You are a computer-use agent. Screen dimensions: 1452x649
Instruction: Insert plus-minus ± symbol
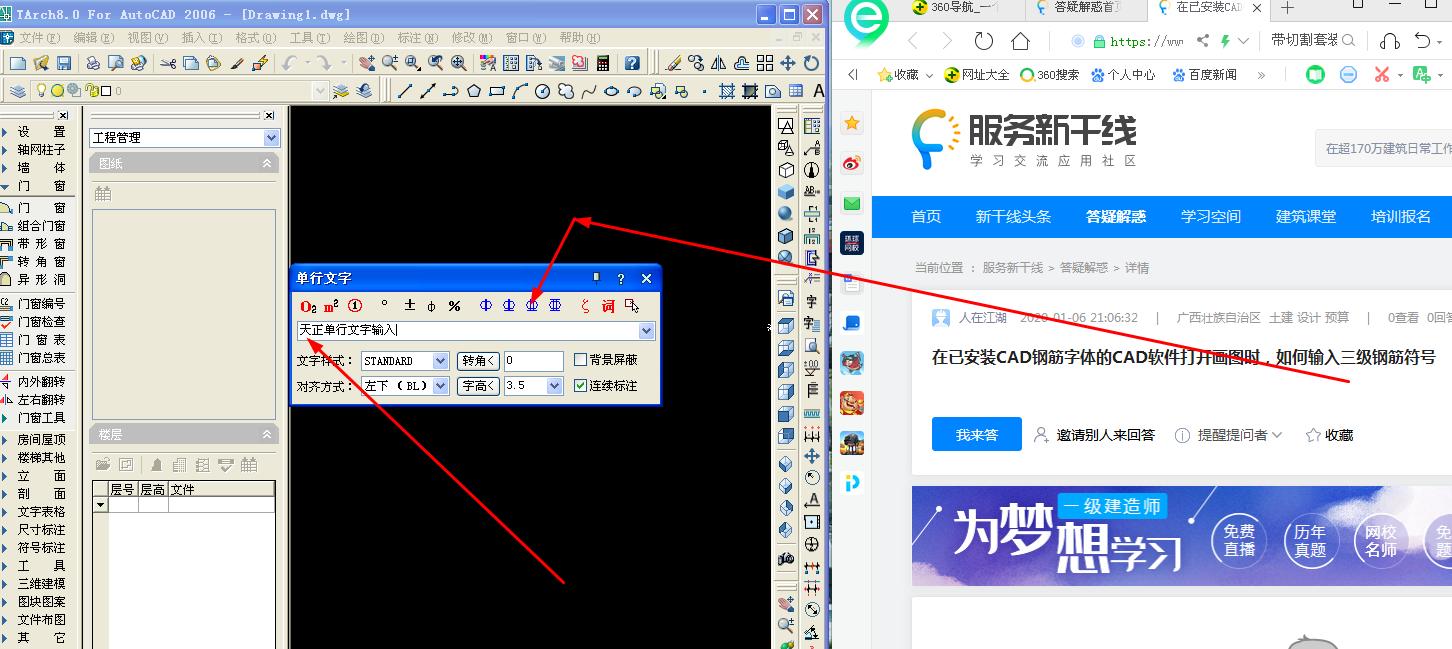(x=409, y=305)
